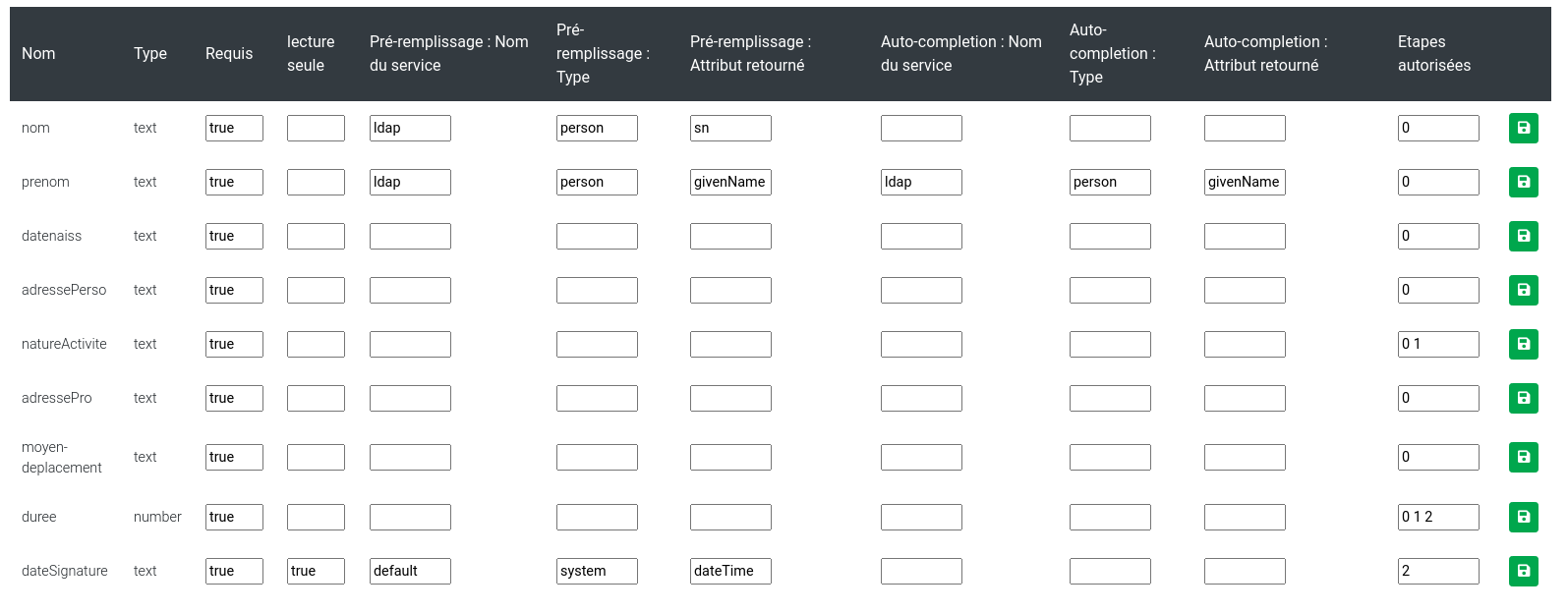1568x613 pixels.
Task: Edit dateSignature pre-fill dateTime attribute field
Action: (x=730, y=571)
